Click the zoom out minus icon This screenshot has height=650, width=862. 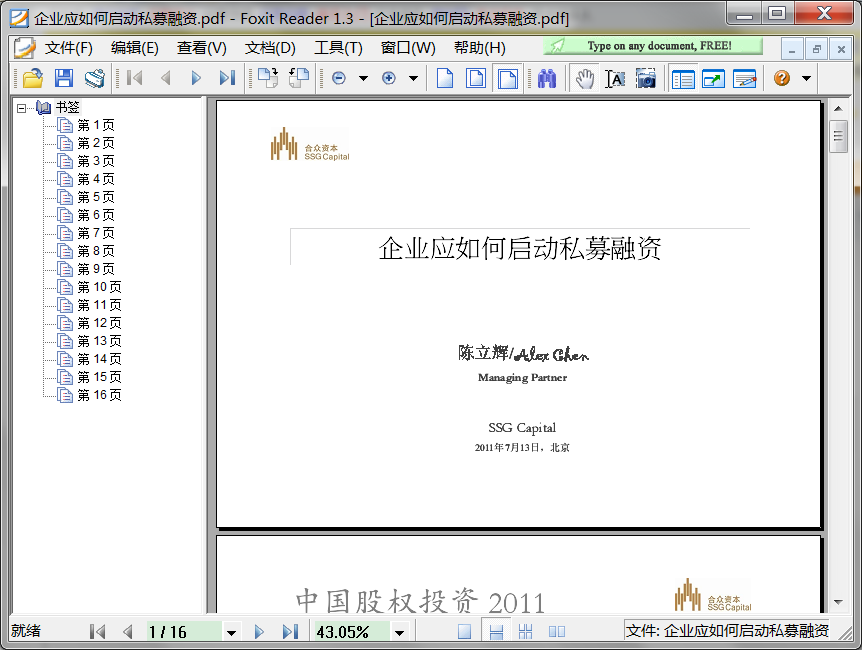tap(339, 79)
